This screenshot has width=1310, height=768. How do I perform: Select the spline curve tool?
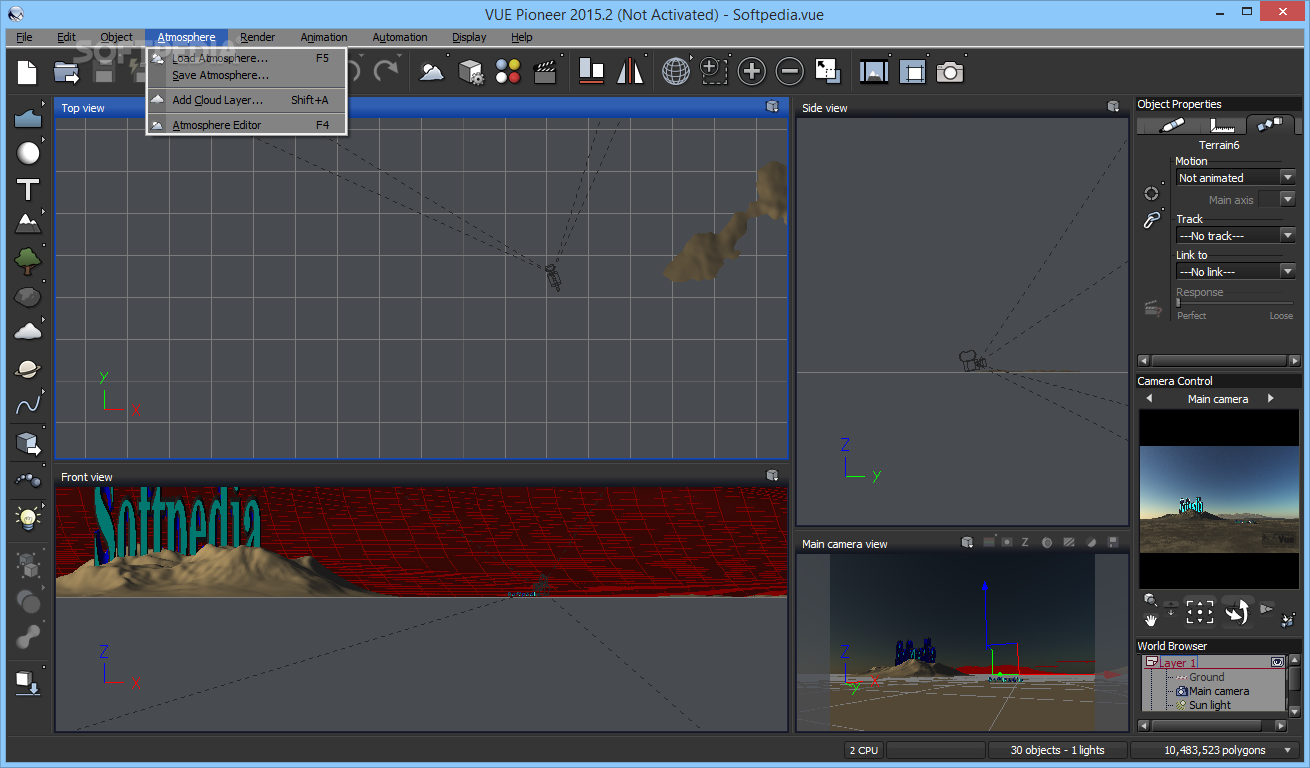click(x=28, y=405)
